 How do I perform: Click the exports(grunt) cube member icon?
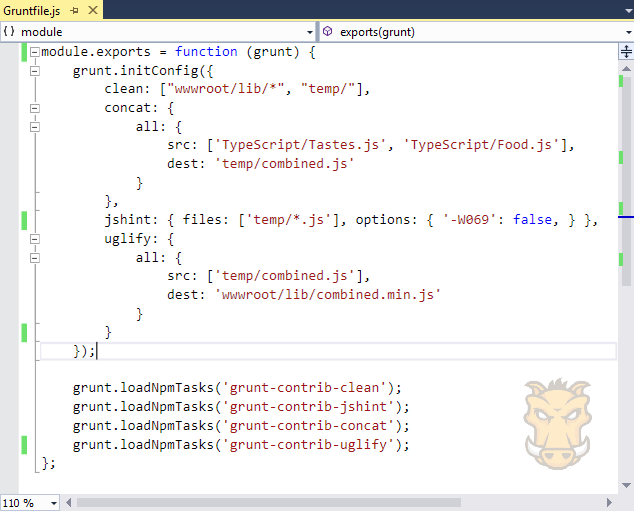328,31
